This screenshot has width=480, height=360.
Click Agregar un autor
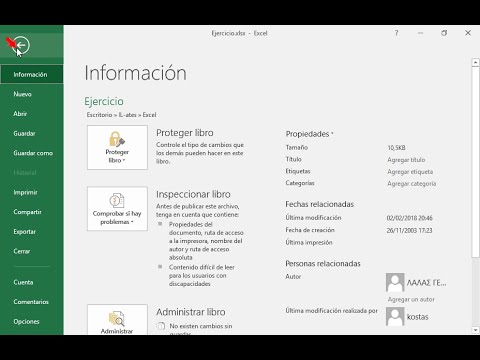(411, 299)
